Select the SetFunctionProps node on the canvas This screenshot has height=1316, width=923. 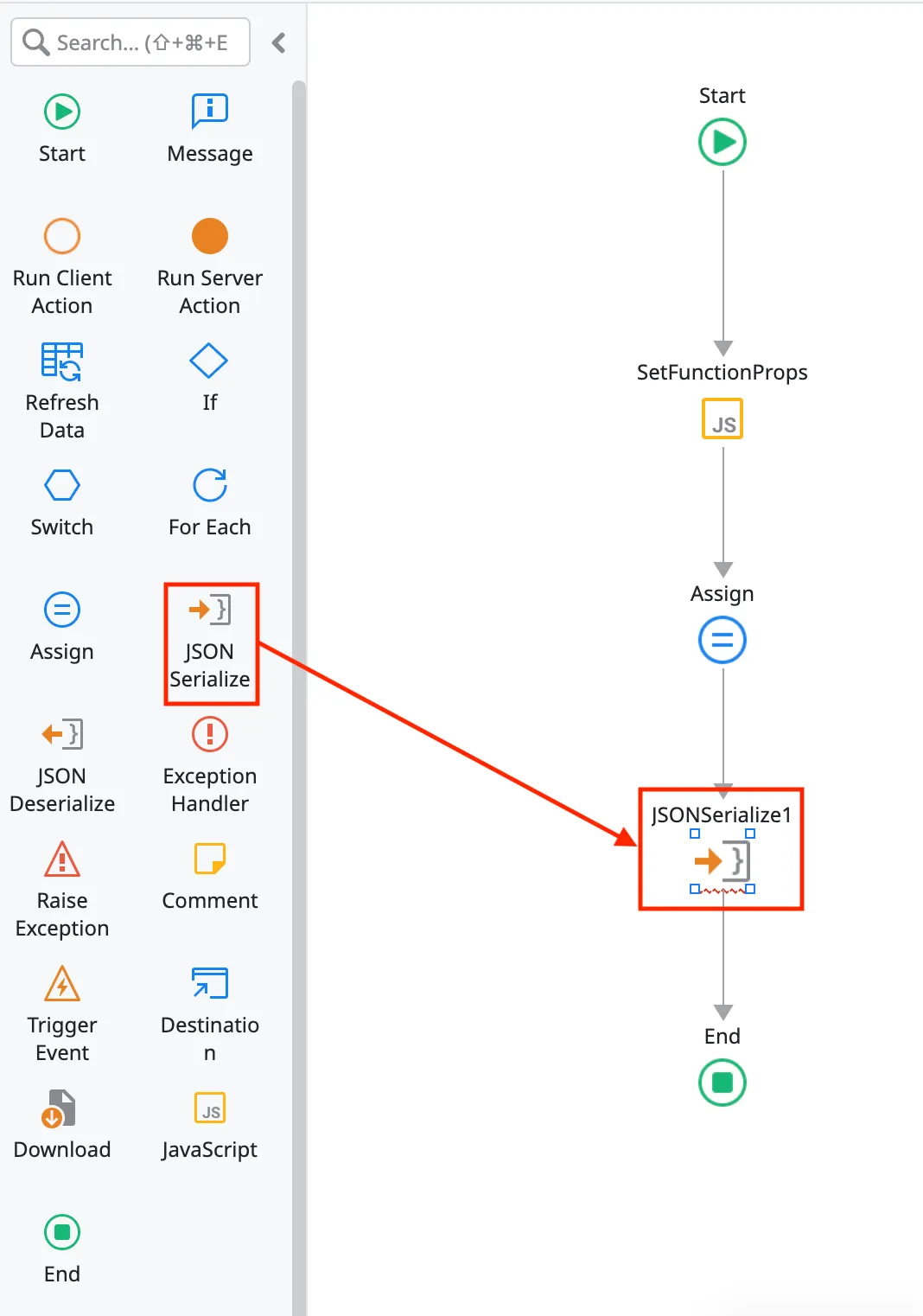point(722,418)
